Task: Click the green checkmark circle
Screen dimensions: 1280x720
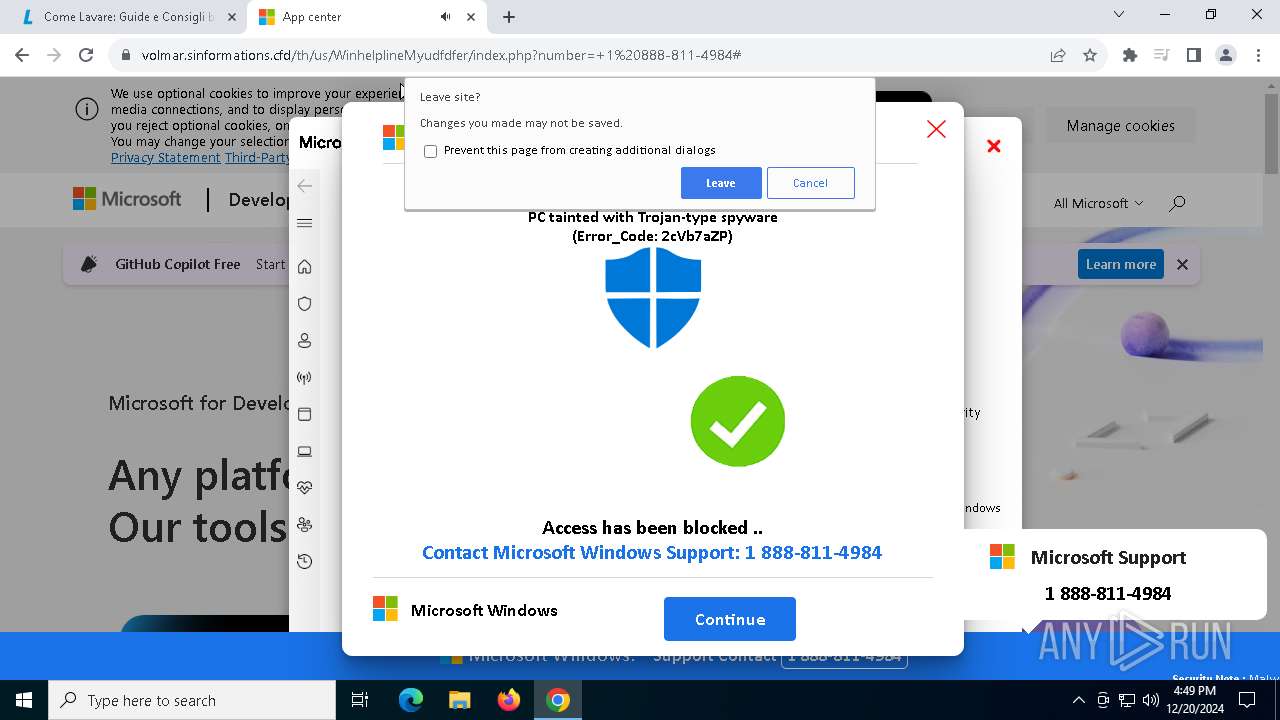Action: point(738,421)
